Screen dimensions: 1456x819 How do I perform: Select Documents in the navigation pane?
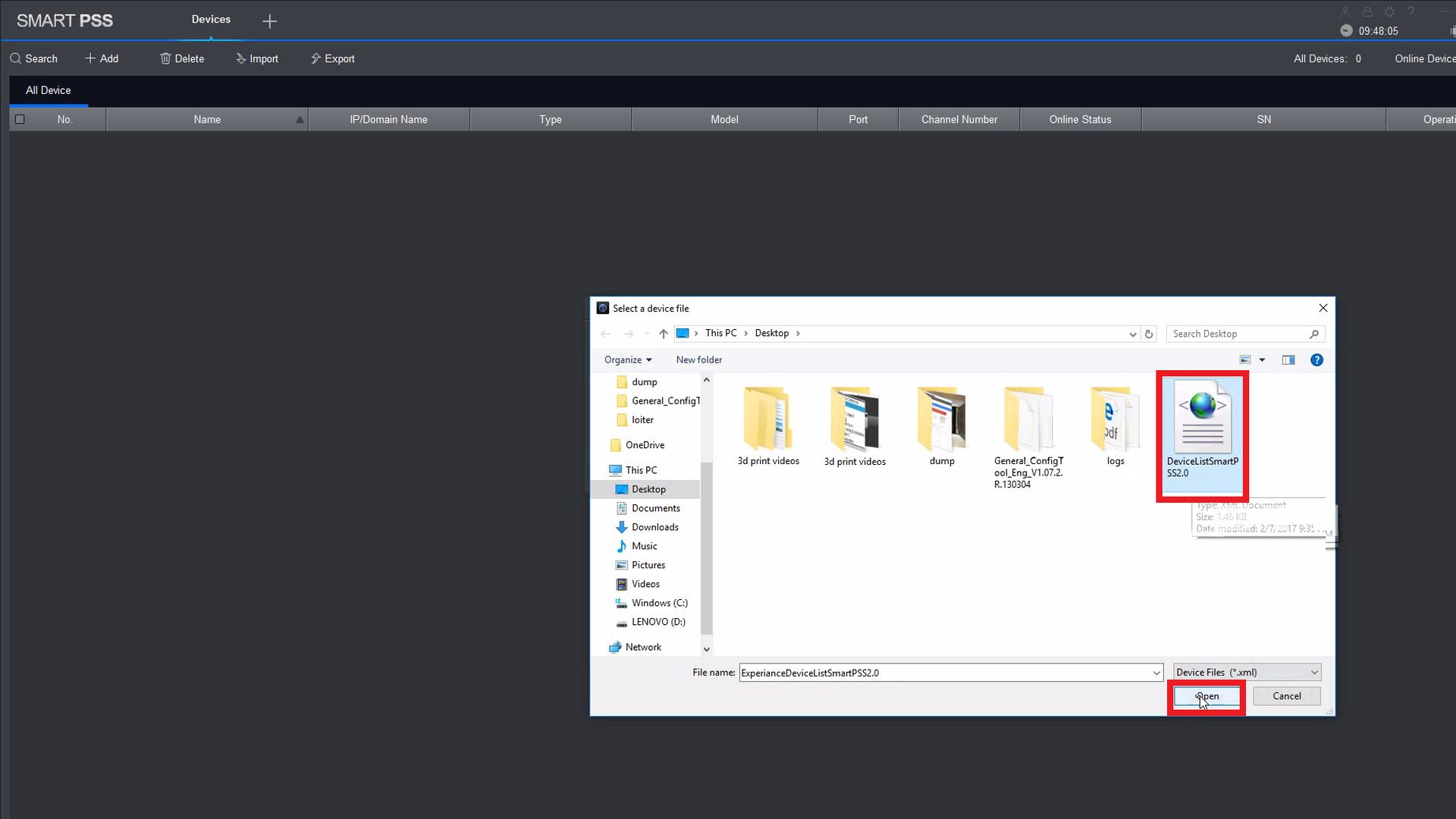(x=655, y=508)
